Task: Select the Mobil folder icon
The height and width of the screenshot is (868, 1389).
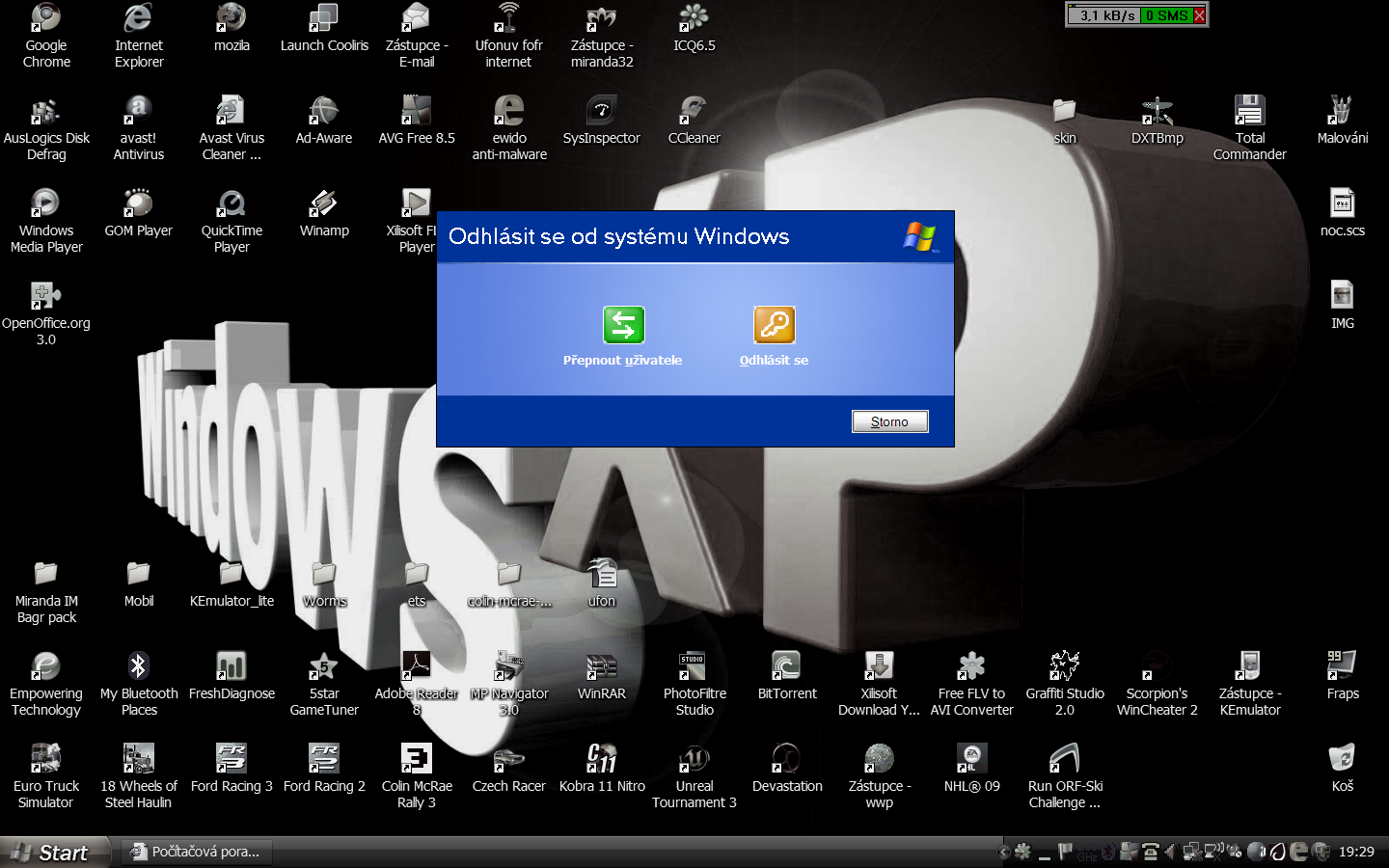Action: (139, 574)
